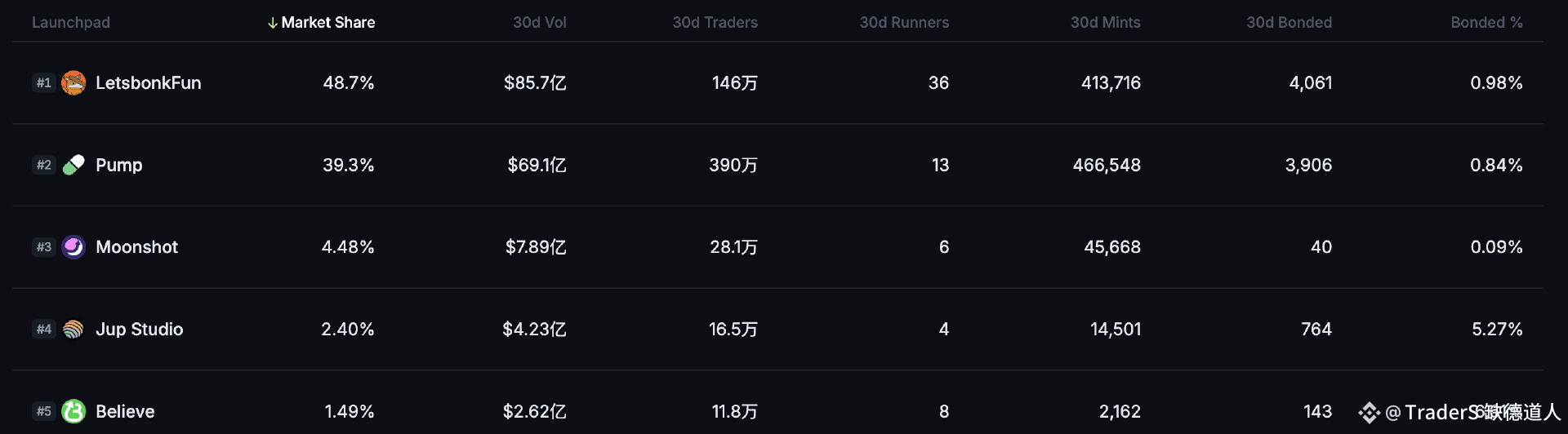Sort by 30d Runners column header

pyautogui.click(x=904, y=23)
